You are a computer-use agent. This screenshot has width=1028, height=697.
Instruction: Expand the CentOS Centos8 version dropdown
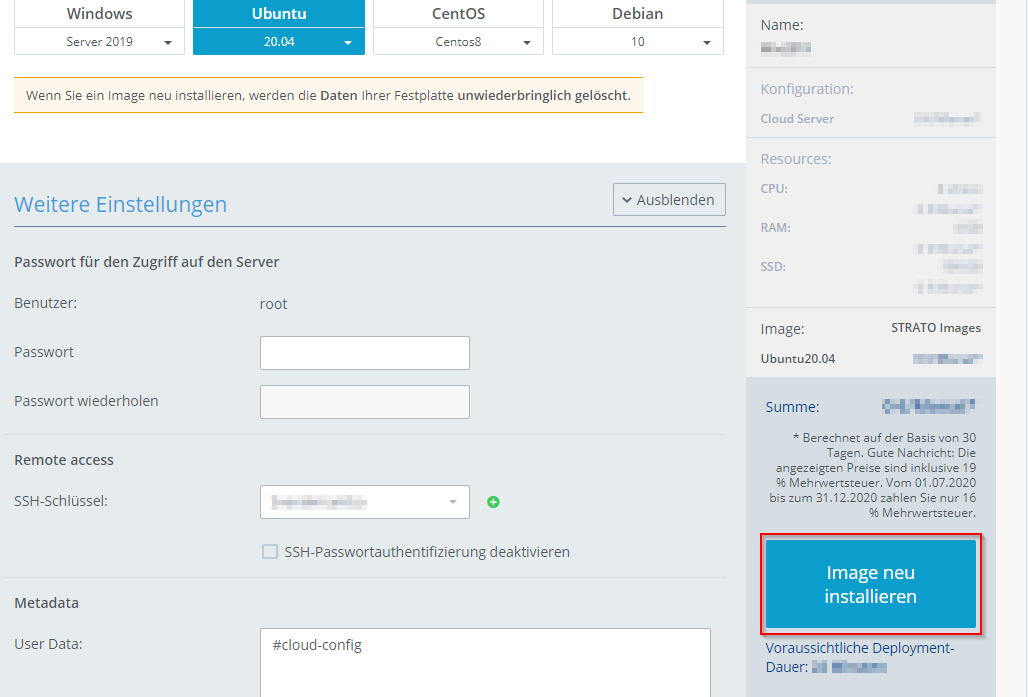pyautogui.click(x=458, y=42)
